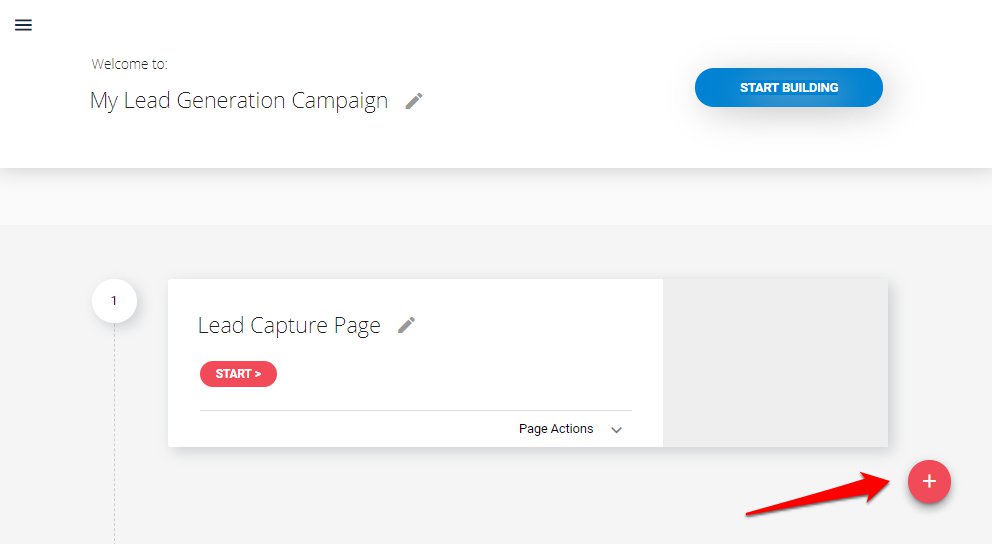Click blank header area between title and START BUILDING

(x=557, y=89)
